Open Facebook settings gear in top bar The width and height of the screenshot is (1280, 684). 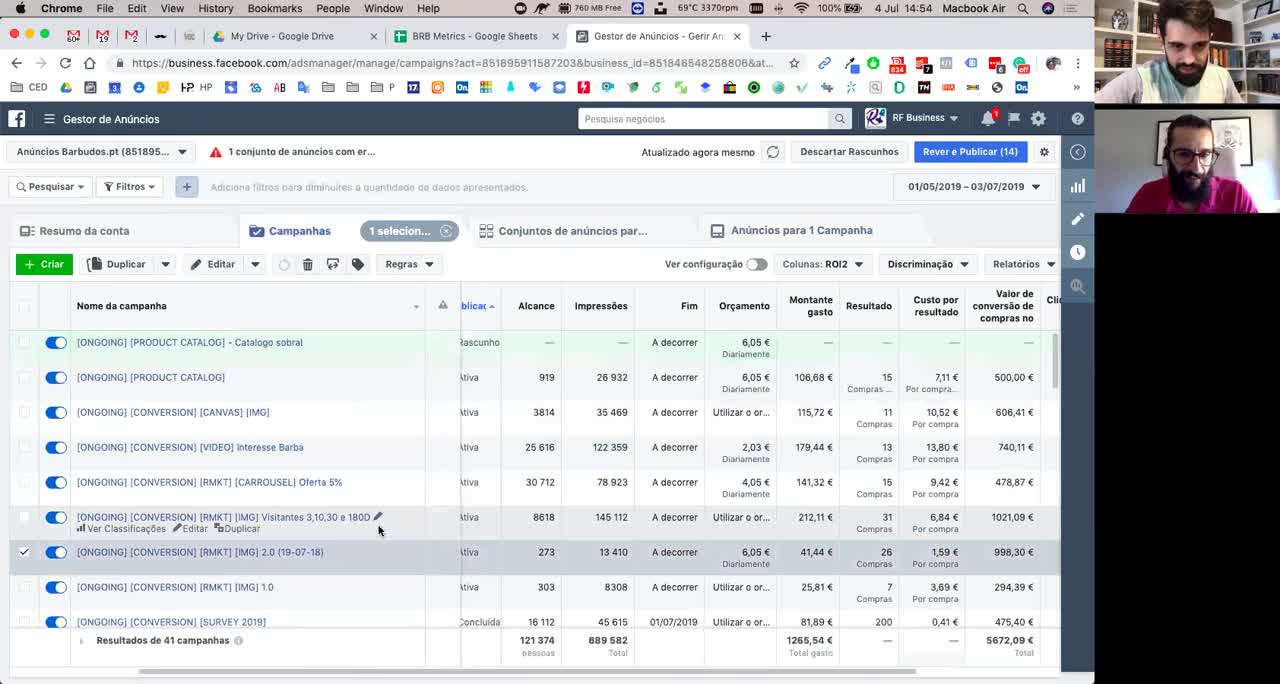click(1038, 118)
